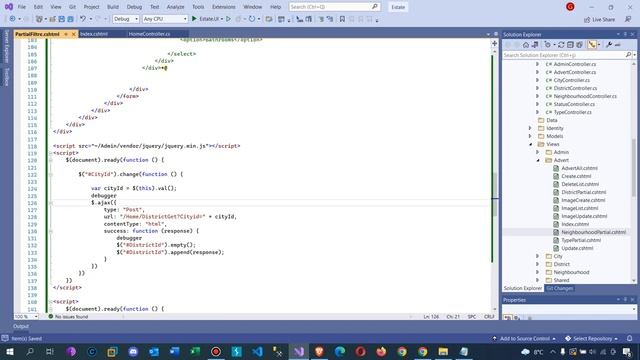
Task: Open the Debug configuration dropdown
Action: tap(126, 19)
